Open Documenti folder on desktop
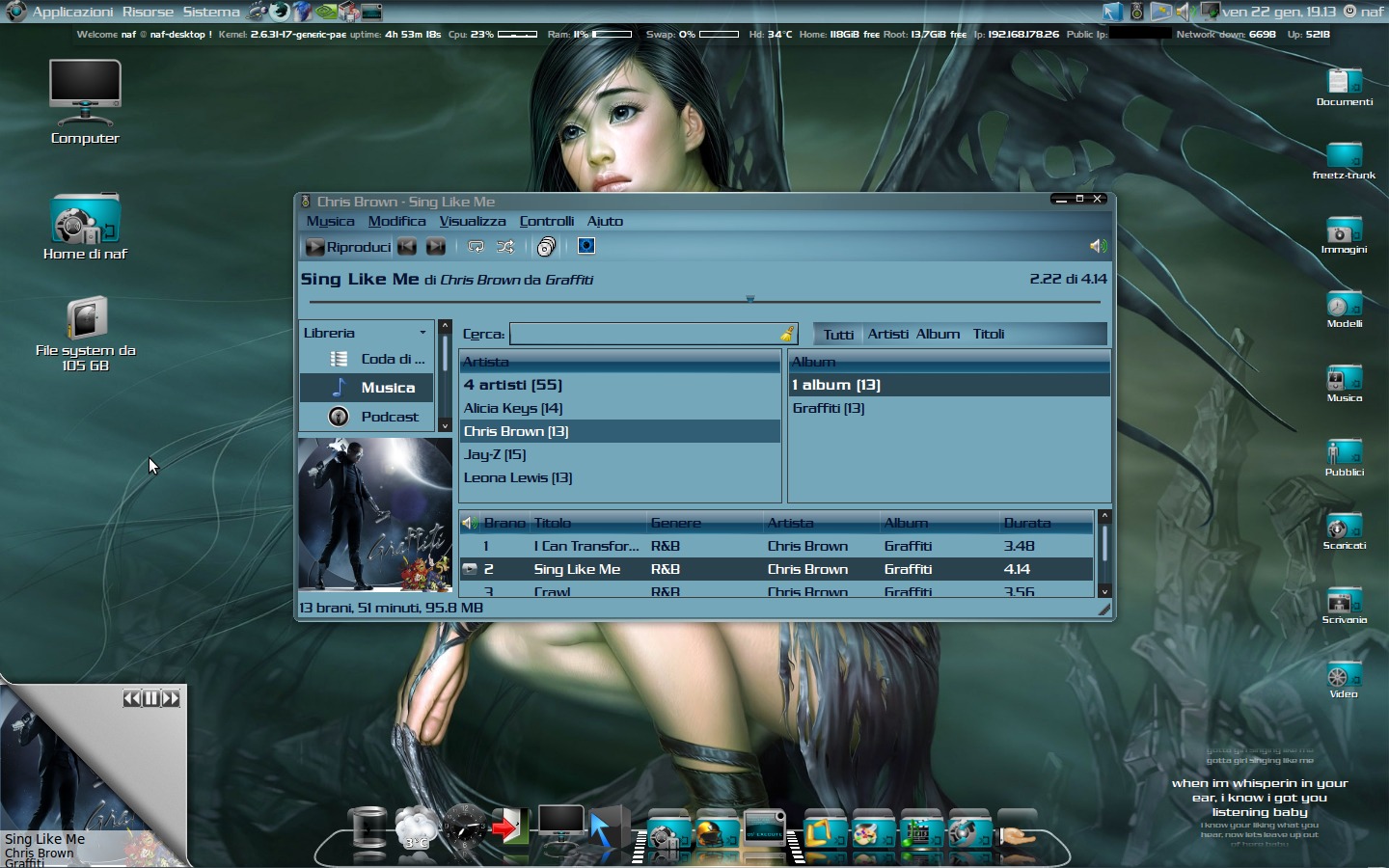The image size is (1389, 868). 1344,88
